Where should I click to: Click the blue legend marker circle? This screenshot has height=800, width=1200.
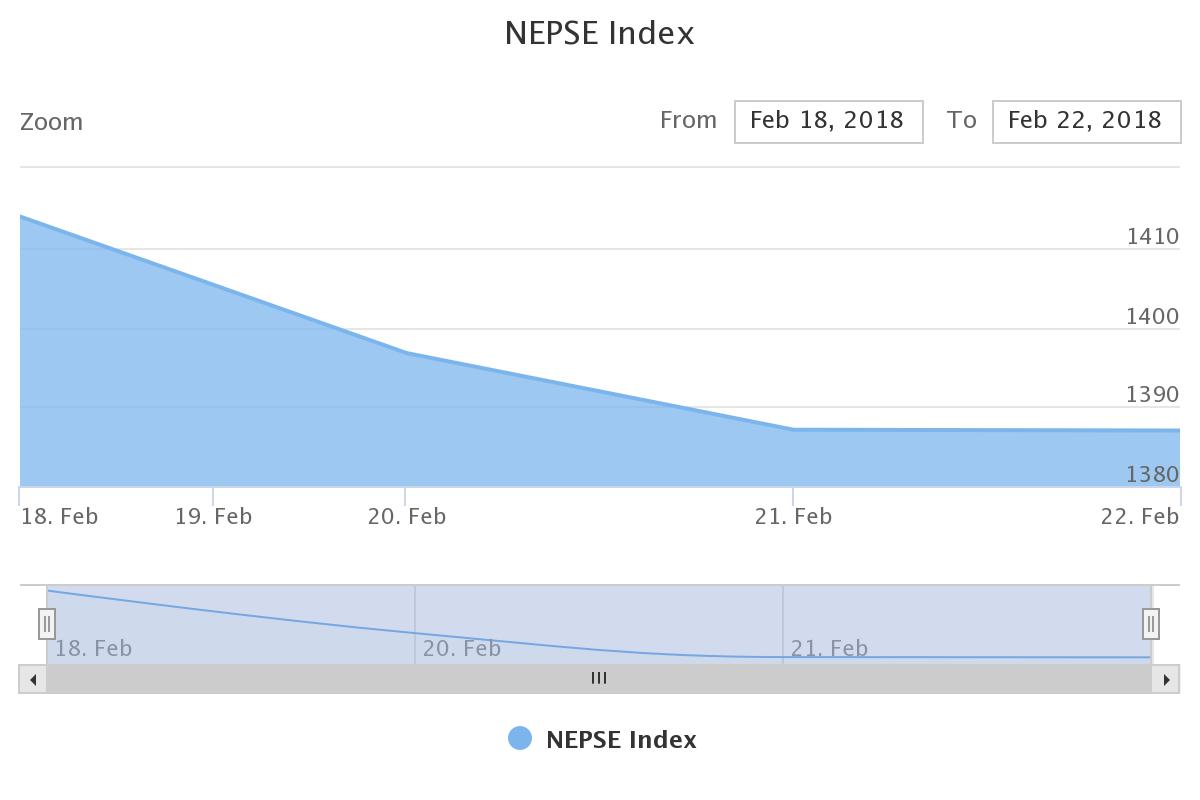[x=520, y=738]
